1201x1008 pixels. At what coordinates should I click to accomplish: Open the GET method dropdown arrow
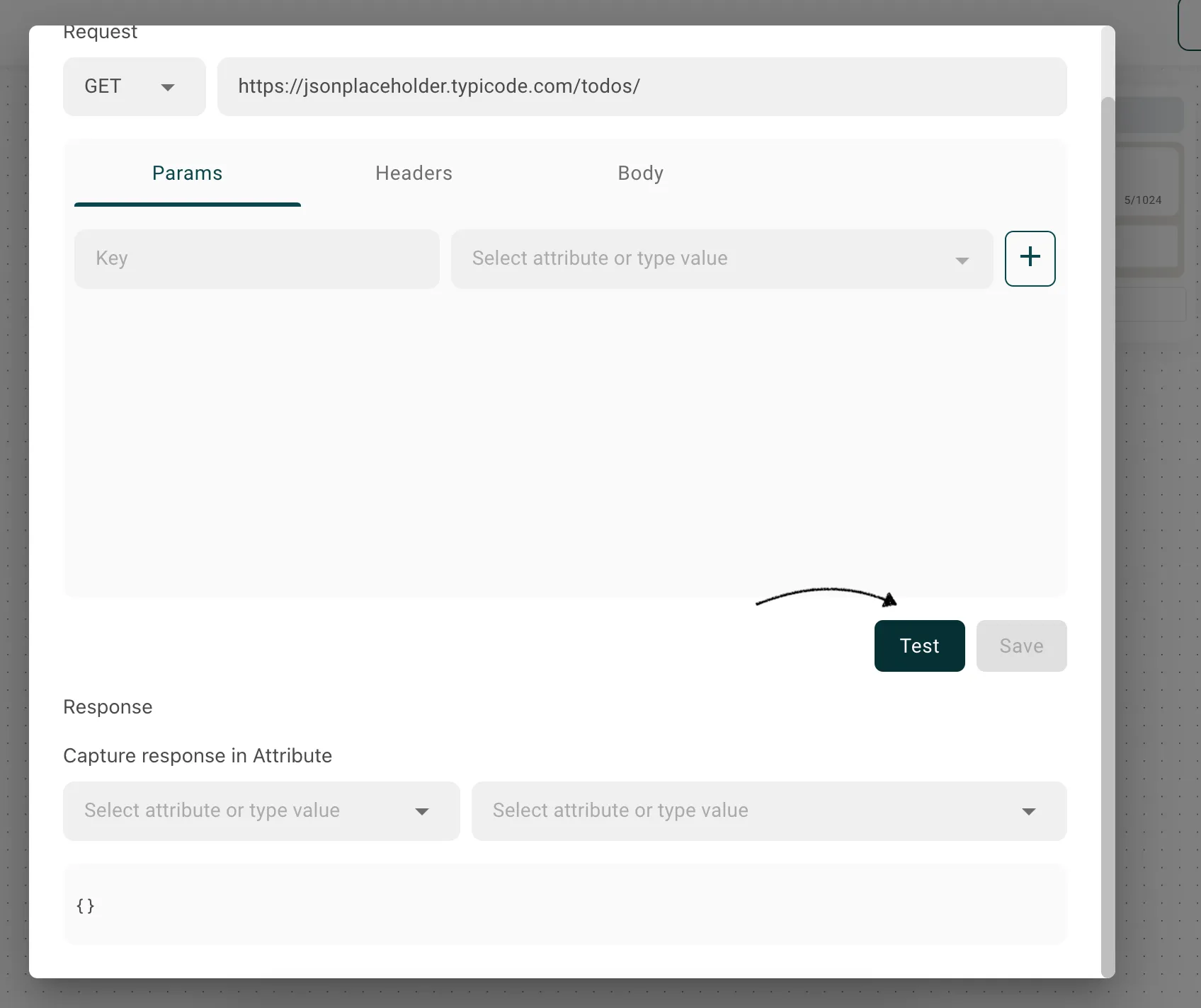(x=168, y=87)
